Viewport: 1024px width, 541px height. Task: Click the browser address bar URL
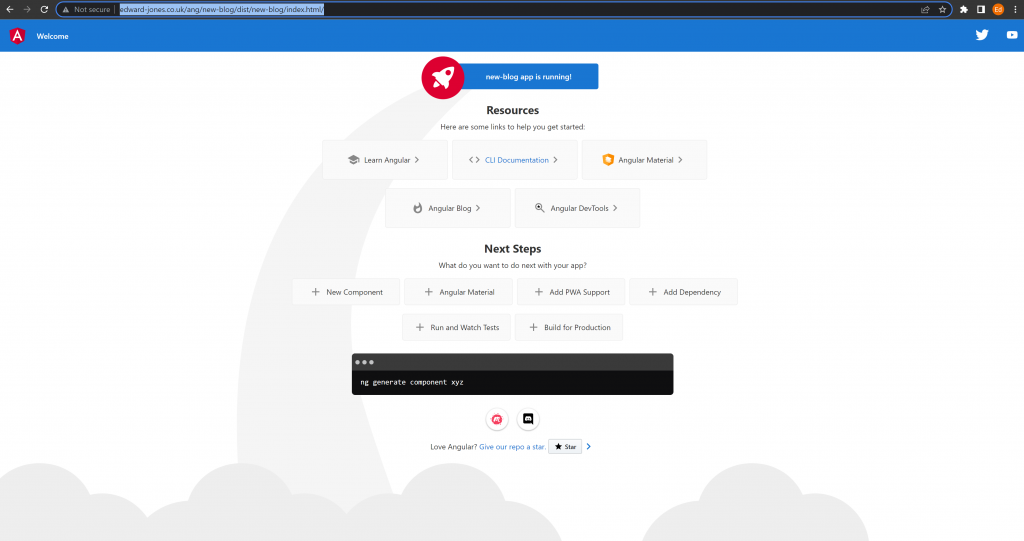tap(221, 9)
